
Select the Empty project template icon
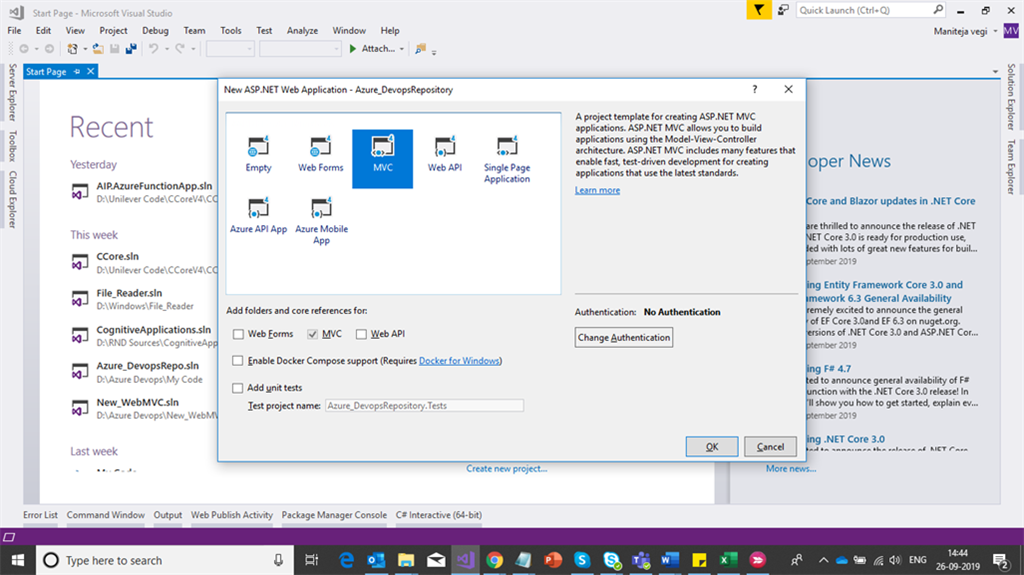pyautogui.click(x=258, y=146)
